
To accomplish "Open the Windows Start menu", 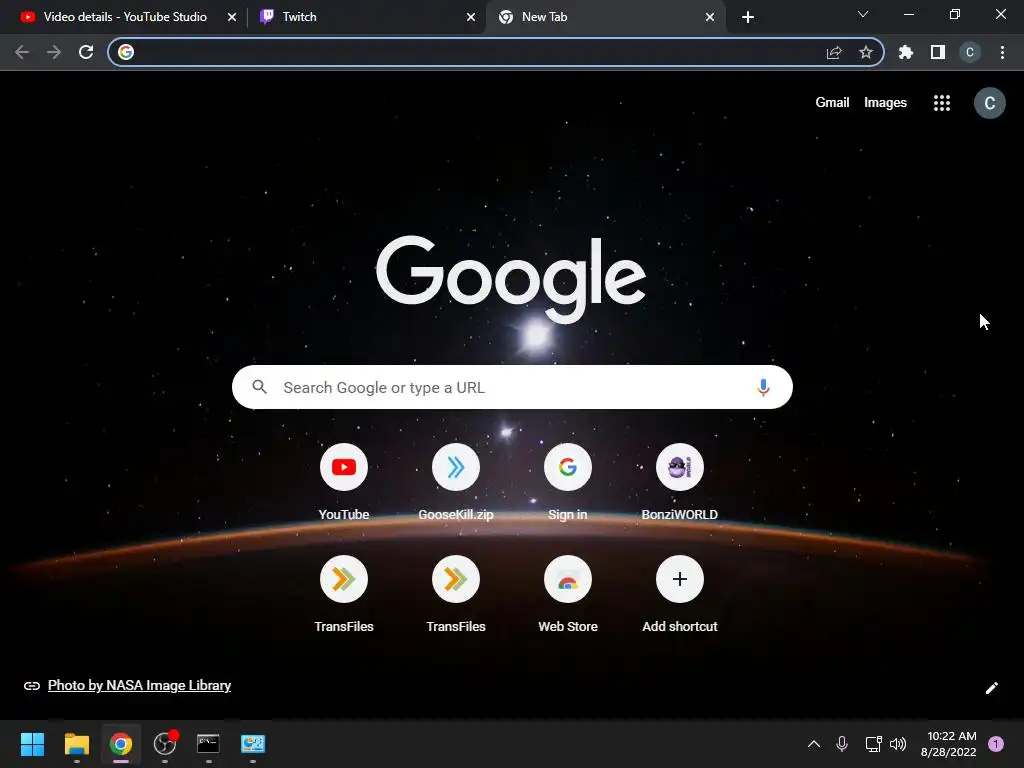I will click(x=32, y=744).
